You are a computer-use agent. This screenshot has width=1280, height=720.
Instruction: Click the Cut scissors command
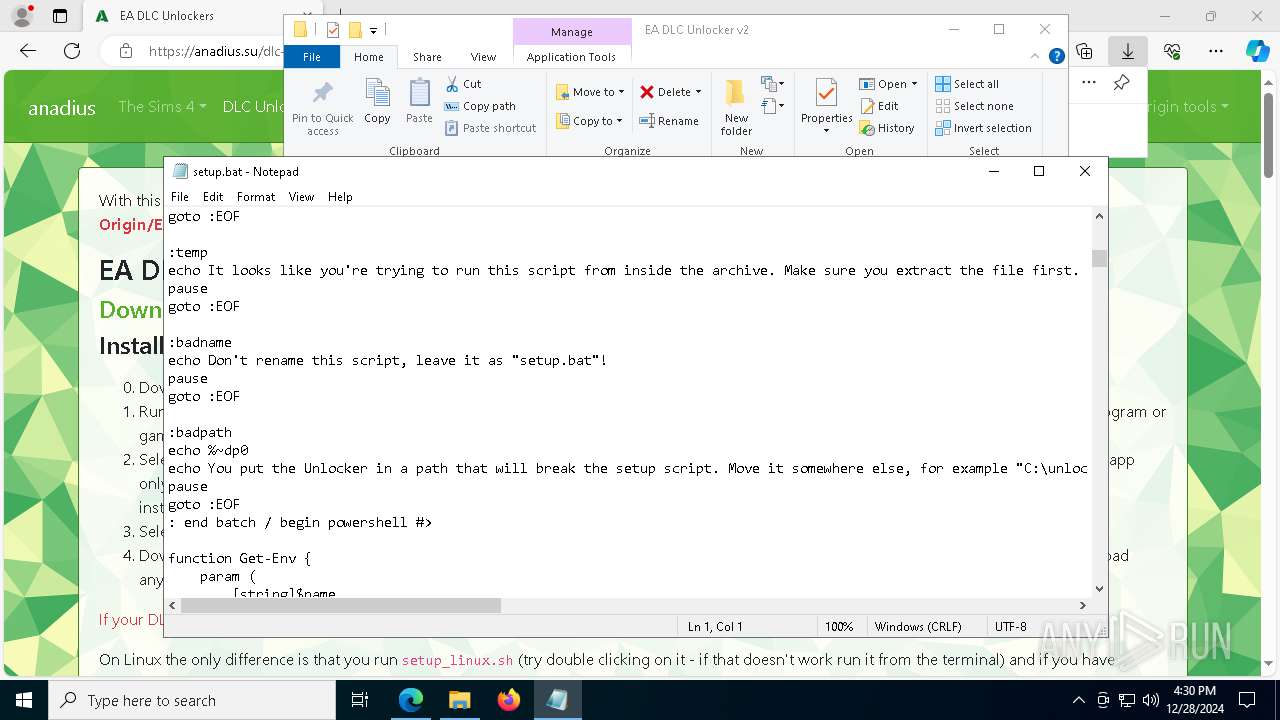coord(463,84)
